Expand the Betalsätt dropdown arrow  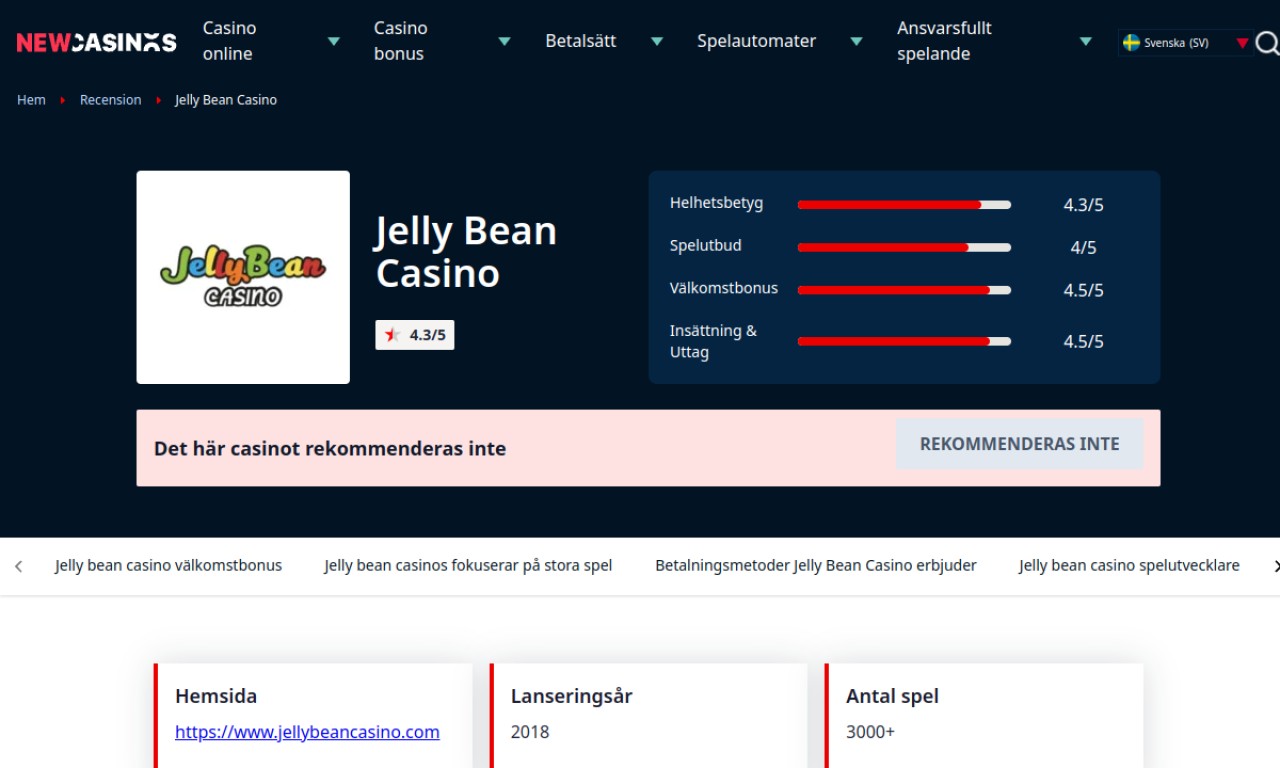[x=657, y=42]
